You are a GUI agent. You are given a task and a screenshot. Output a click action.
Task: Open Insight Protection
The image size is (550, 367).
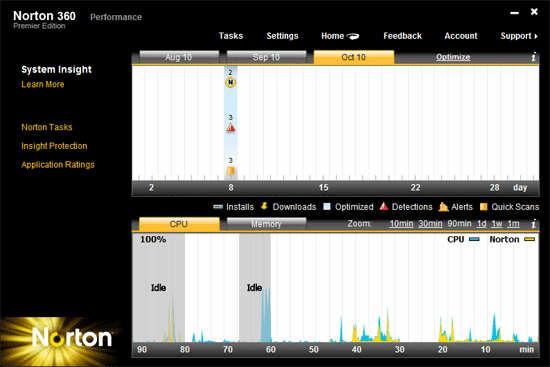click(54, 146)
